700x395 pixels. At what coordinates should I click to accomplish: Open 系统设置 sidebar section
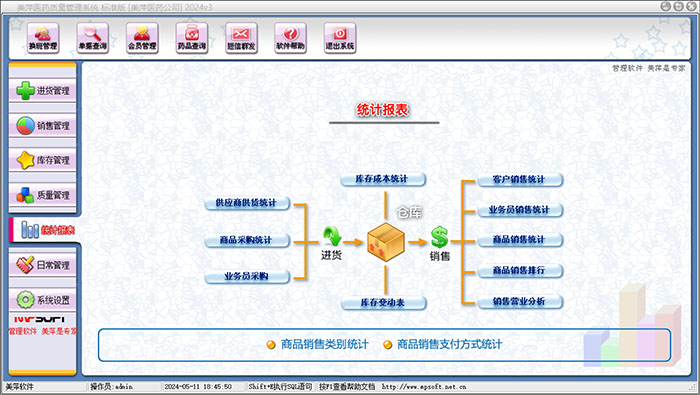[42, 300]
